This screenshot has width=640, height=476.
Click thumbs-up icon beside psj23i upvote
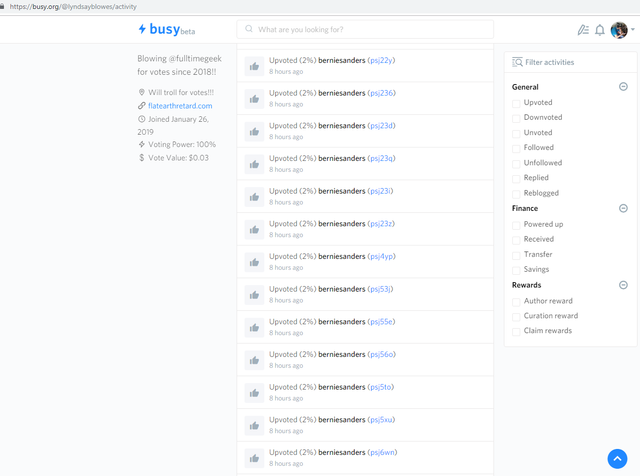pyautogui.click(x=254, y=197)
